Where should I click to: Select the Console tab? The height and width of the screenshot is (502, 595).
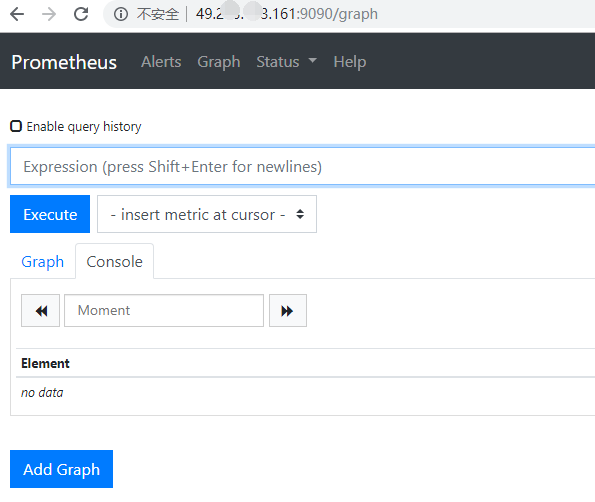115,261
